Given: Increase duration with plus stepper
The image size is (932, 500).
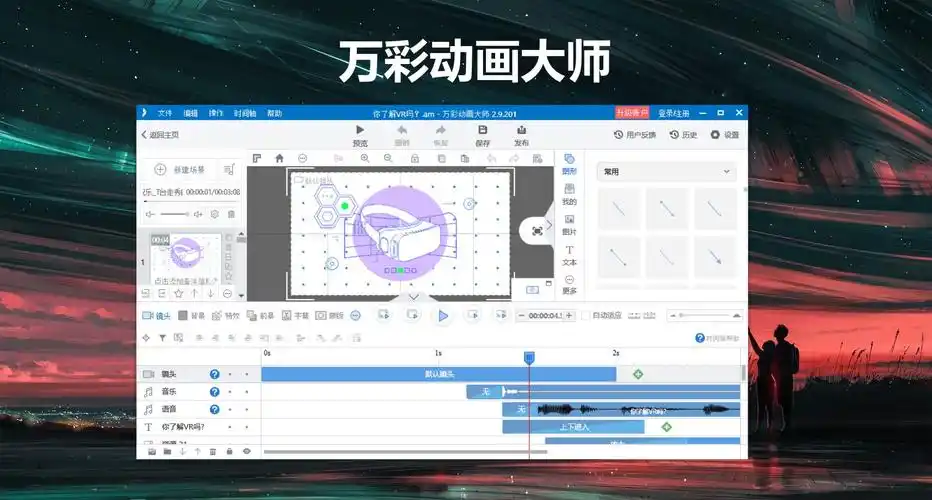Looking at the screenshot, I should [x=569, y=316].
